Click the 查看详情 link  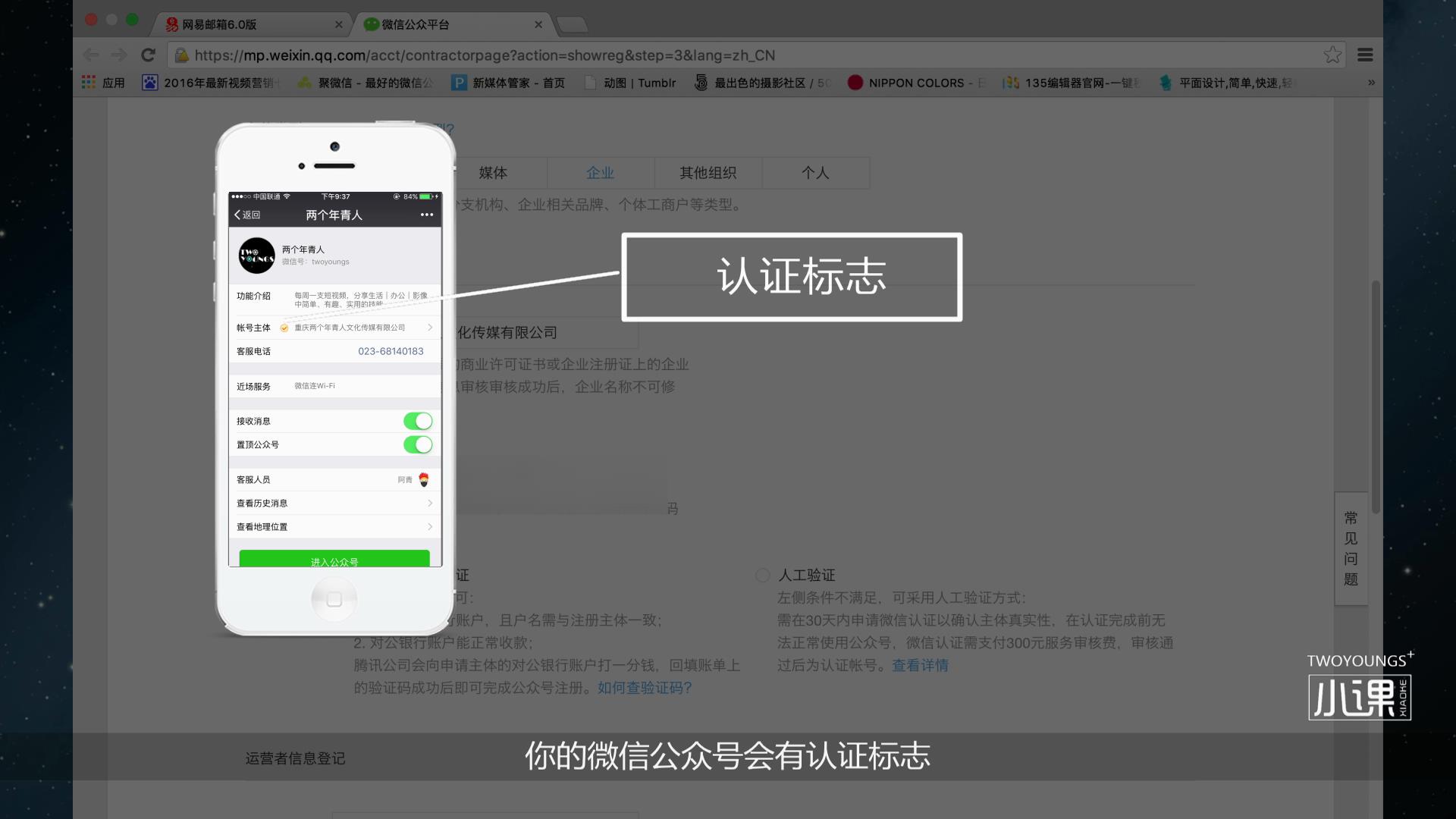(x=921, y=665)
